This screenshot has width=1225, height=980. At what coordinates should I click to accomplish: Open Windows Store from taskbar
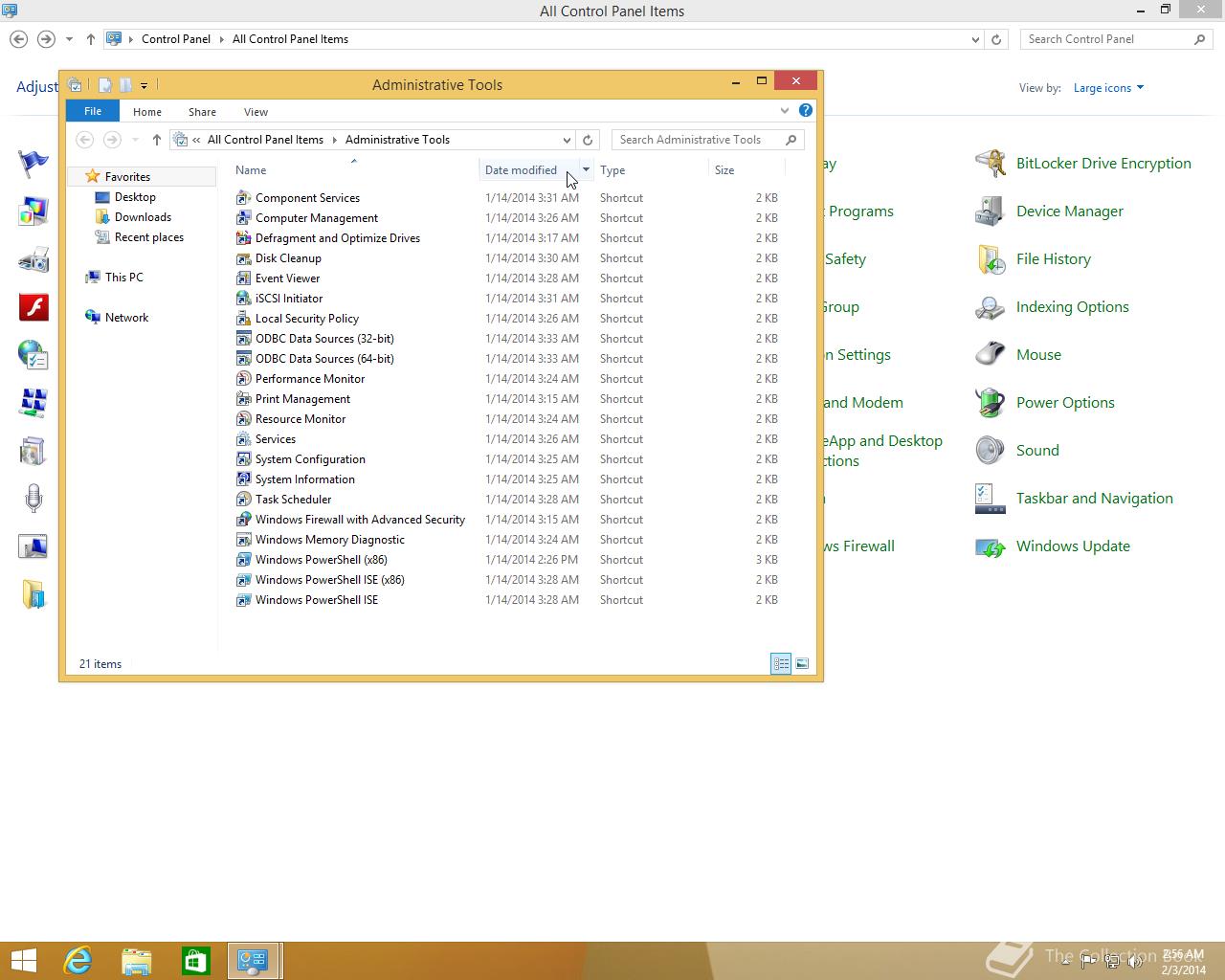tap(196, 961)
